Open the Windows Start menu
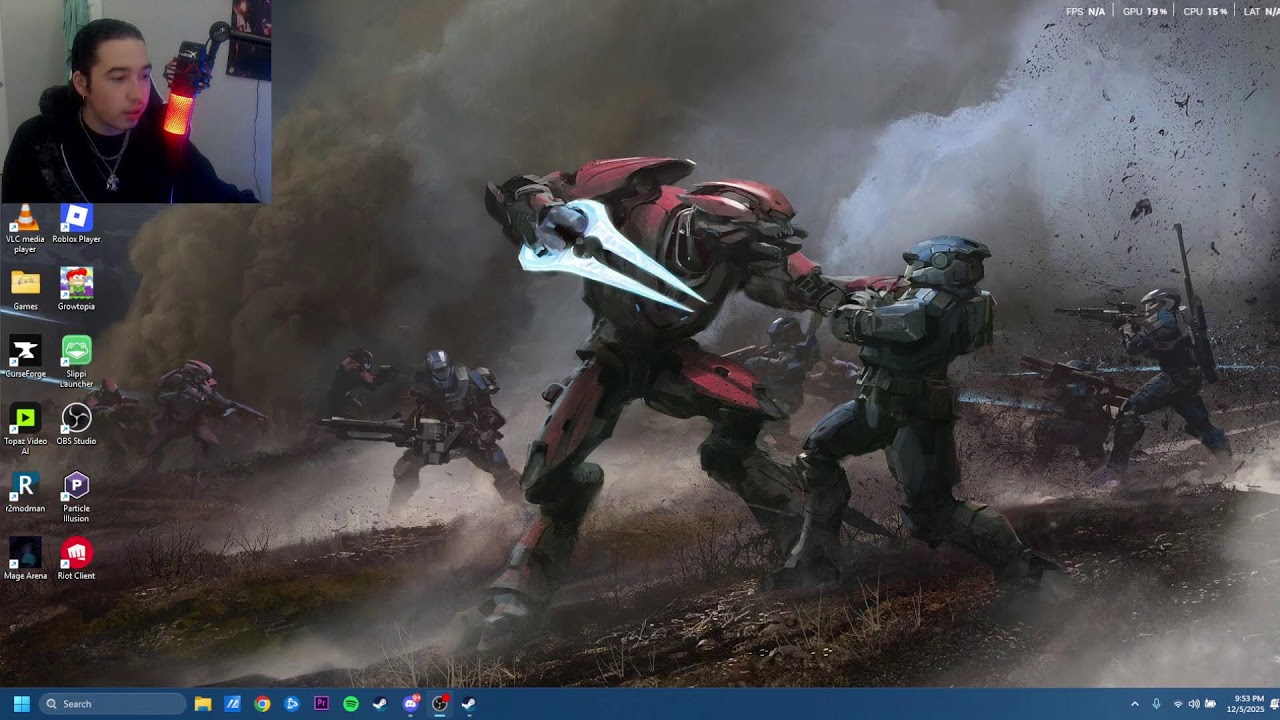This screenshot has width=1280, height=720. point(21,704)
